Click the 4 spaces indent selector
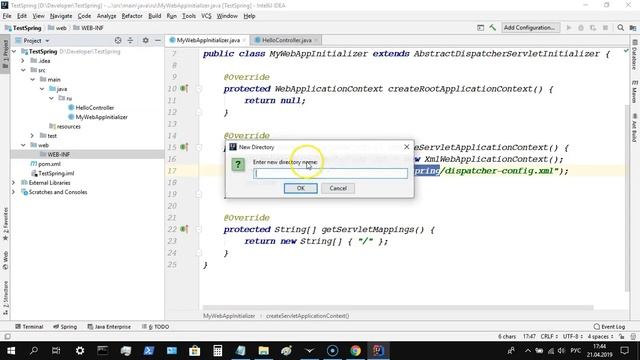Image resolution: width=640 pixels, height=360 pixels. pyautogui.click(x=600, y=337)
